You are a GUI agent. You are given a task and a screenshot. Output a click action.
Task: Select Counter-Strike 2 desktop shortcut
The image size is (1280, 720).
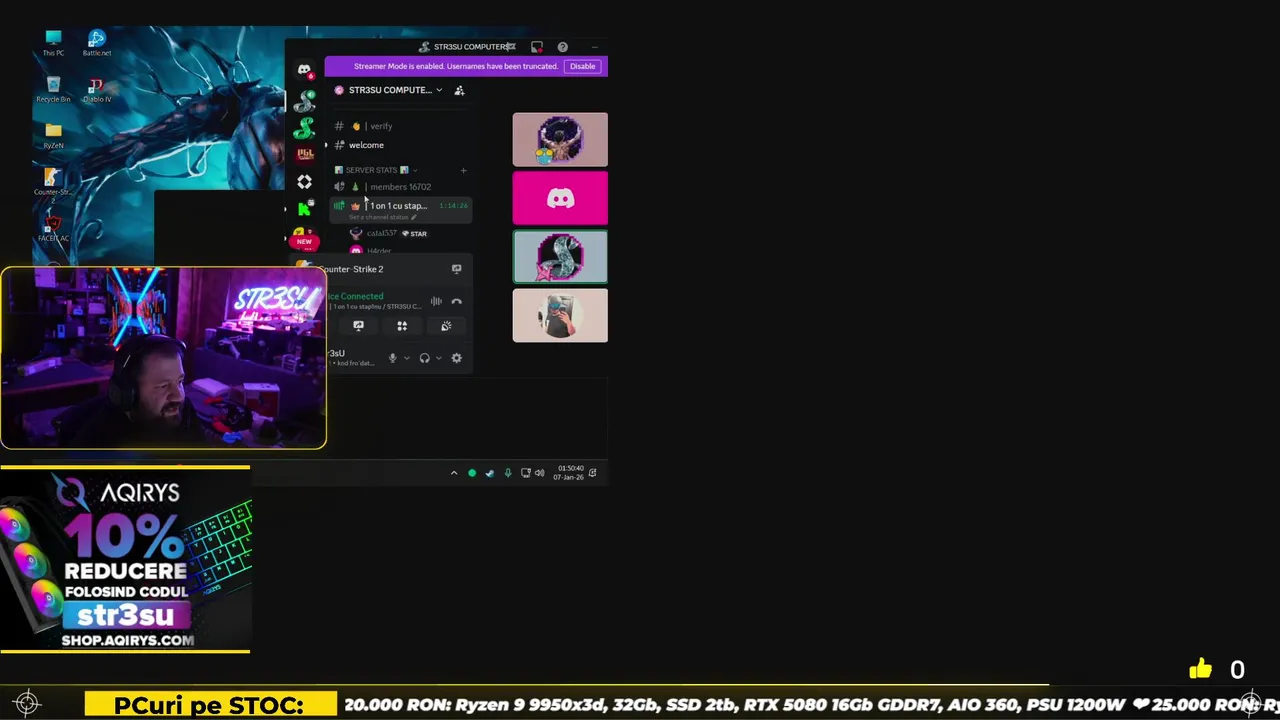(x=52, y=184)
